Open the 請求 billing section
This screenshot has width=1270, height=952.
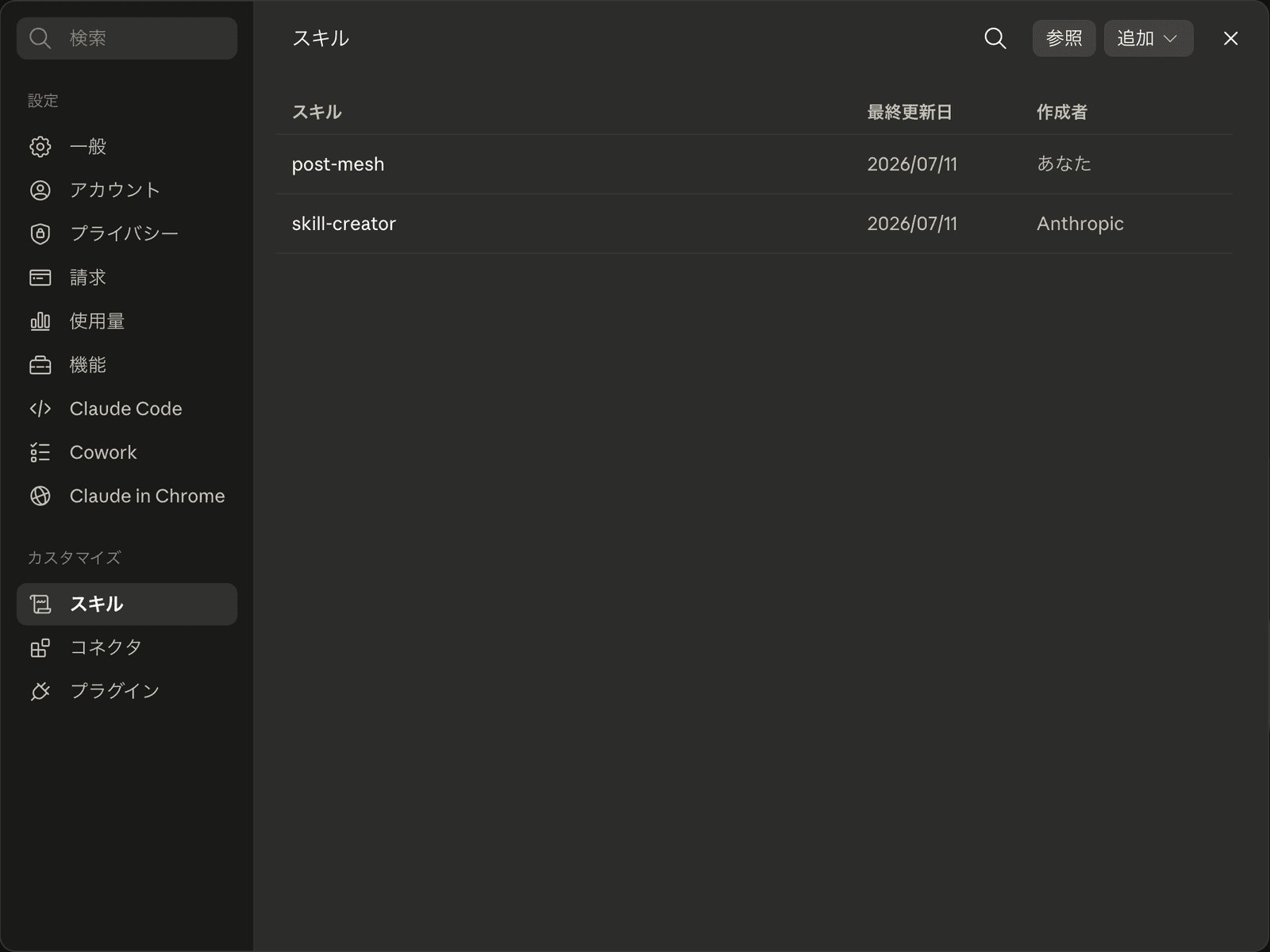point(127,278)
